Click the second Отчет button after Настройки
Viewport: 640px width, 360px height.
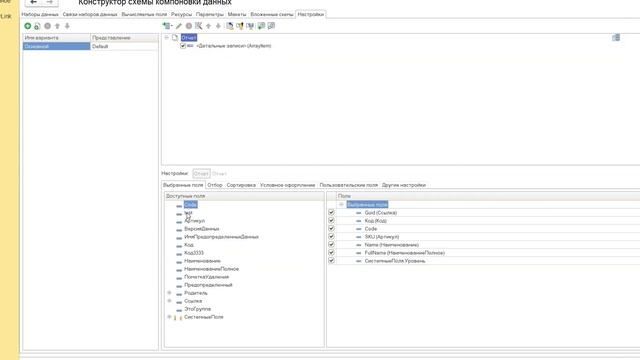tap(219, 173)
